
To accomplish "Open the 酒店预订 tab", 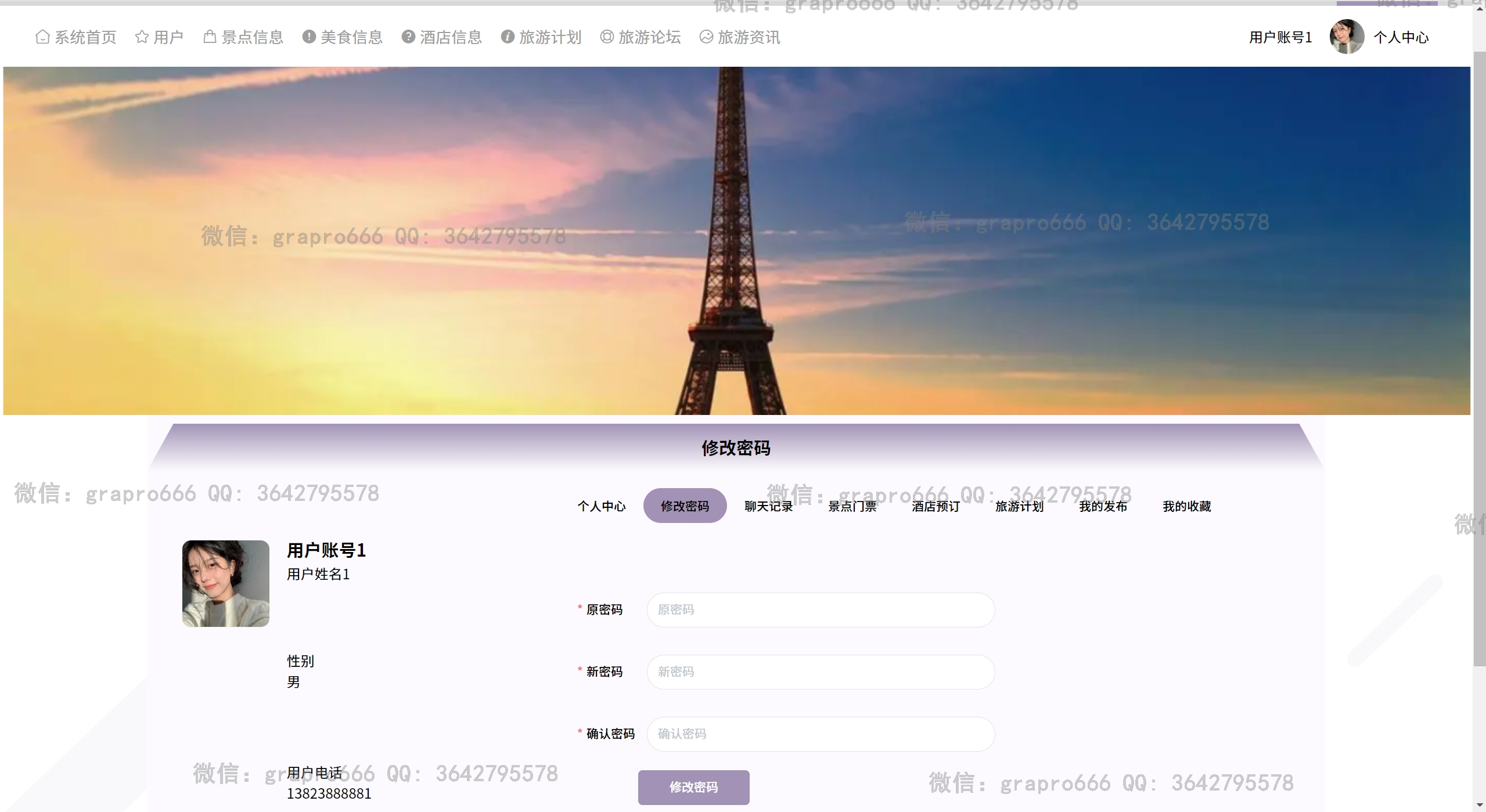I will 936,506.
